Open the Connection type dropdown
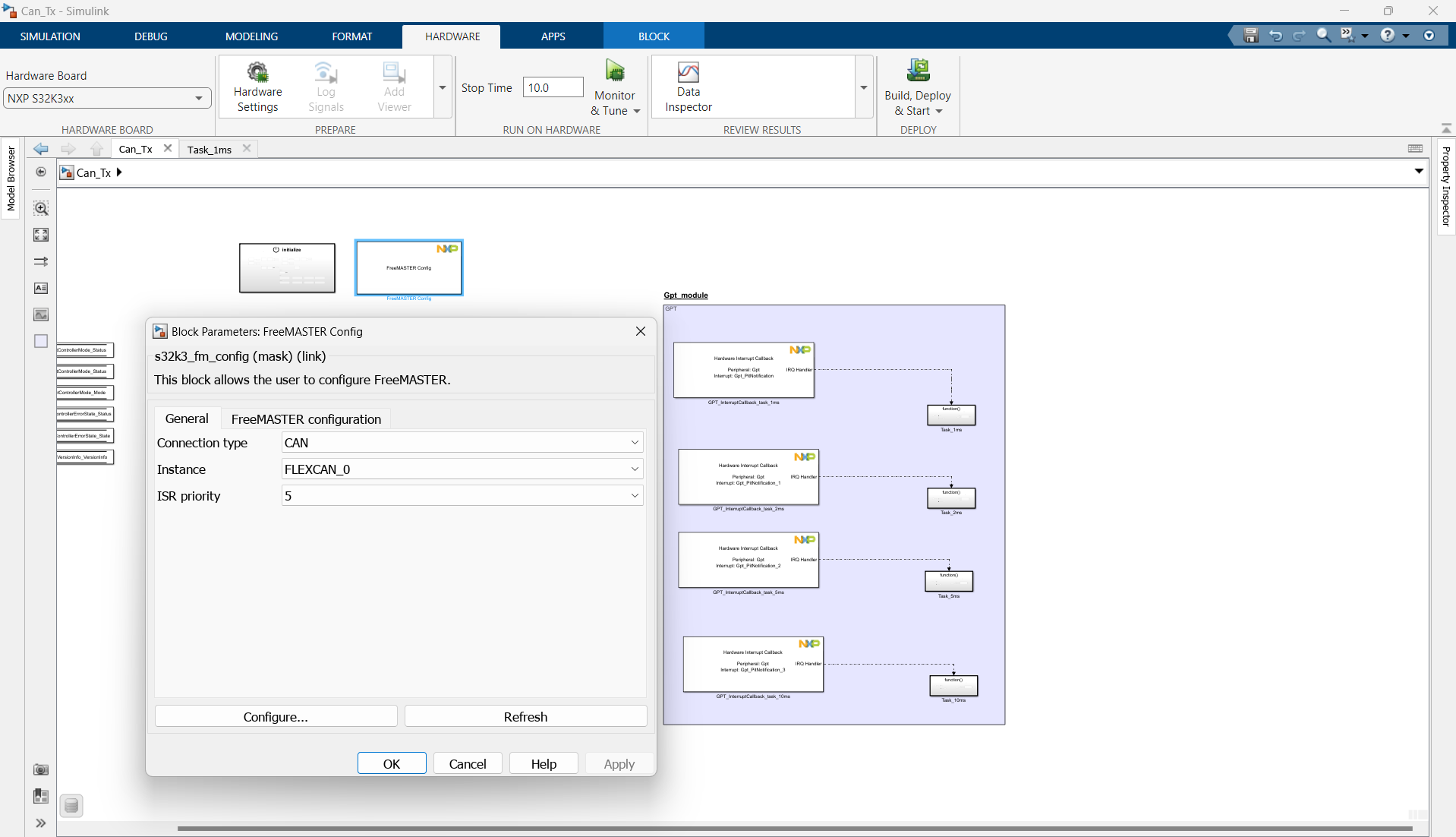 coord(634,442)
